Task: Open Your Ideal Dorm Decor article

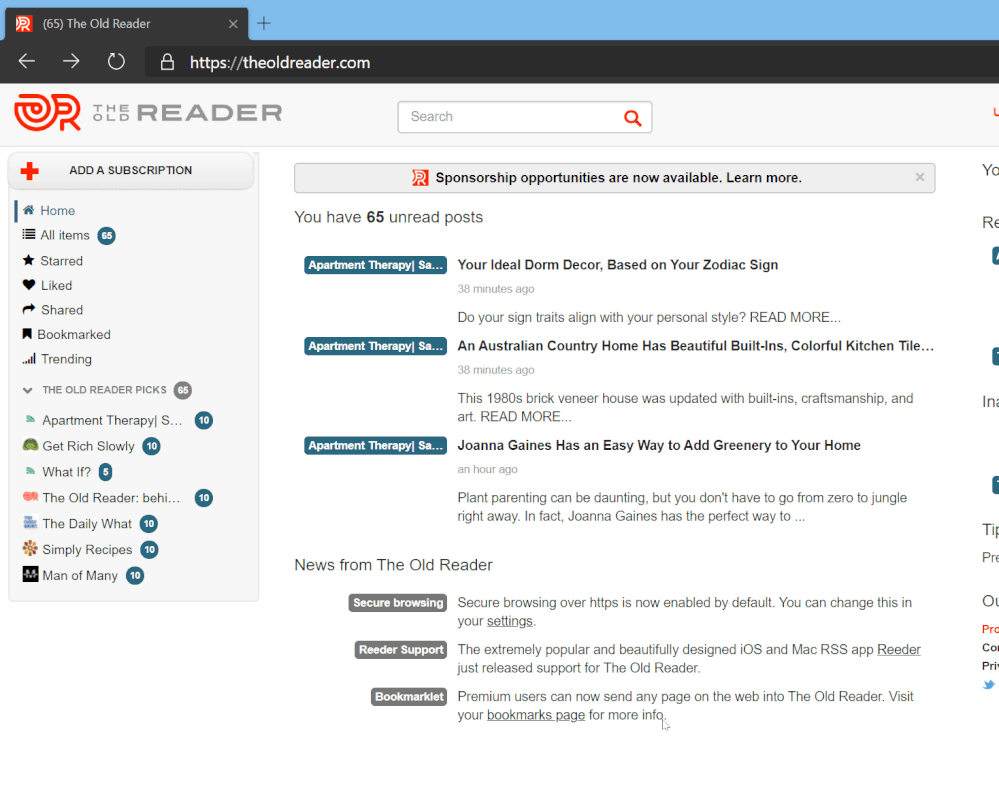Action: click(x=617, y=264)
